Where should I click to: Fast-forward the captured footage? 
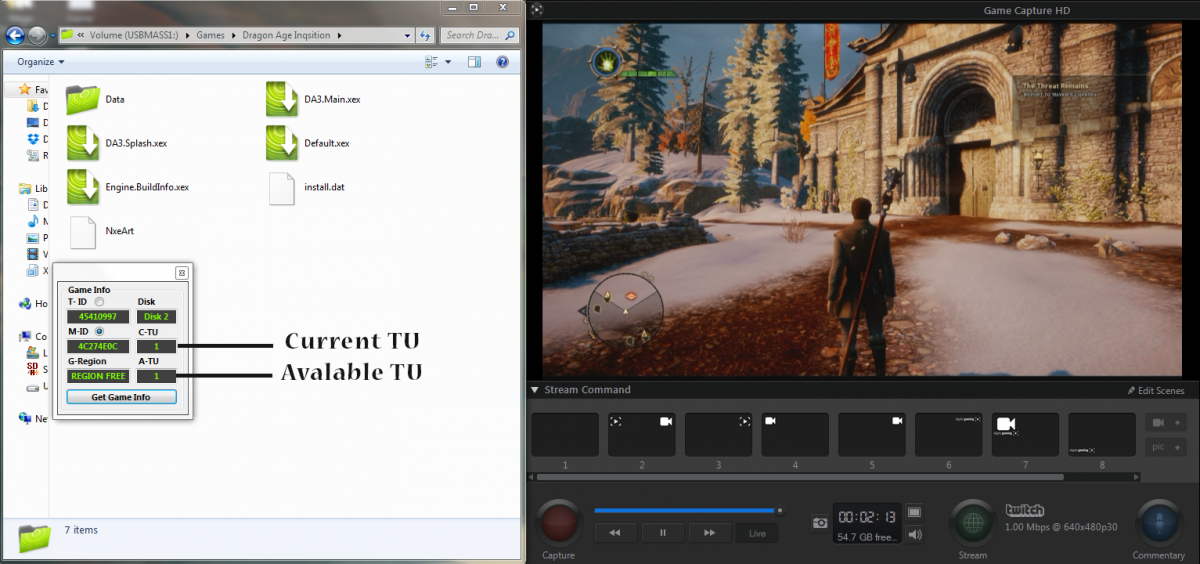click(x=709, y=533)
